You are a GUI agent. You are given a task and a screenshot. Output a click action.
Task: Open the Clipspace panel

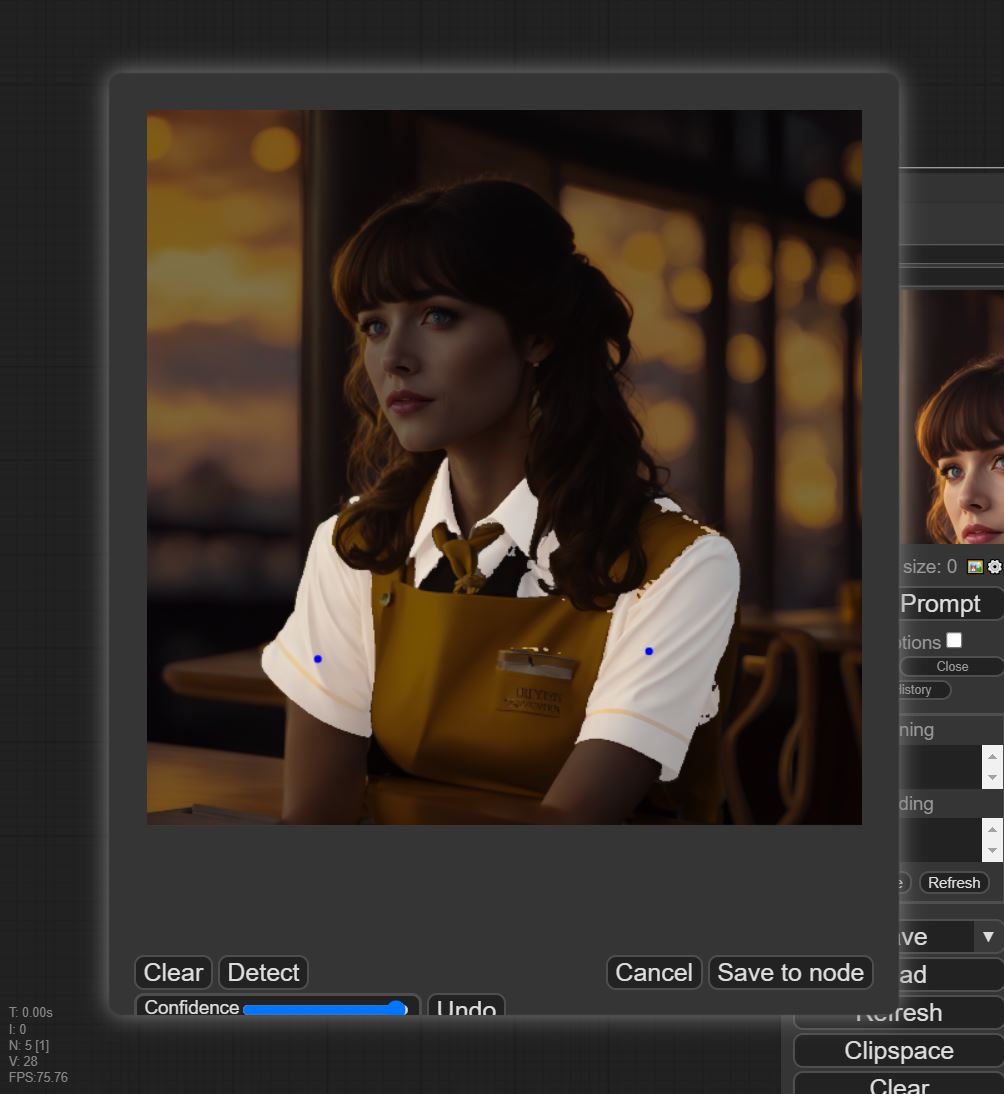click(898, 1051)
